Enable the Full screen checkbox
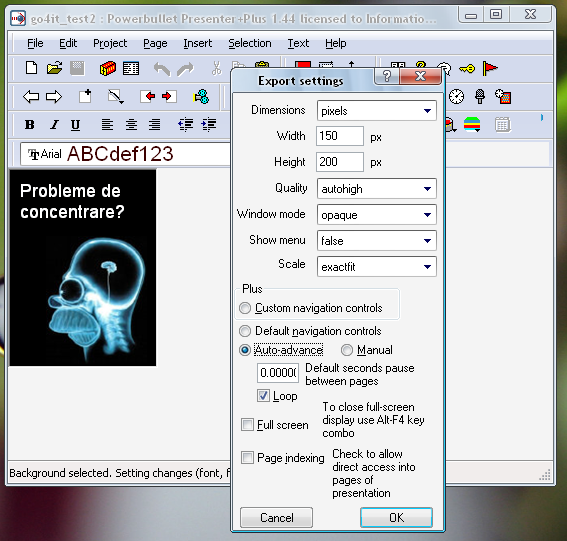The height and width of the screenshot is (541, 567). (x=247, y=425)
